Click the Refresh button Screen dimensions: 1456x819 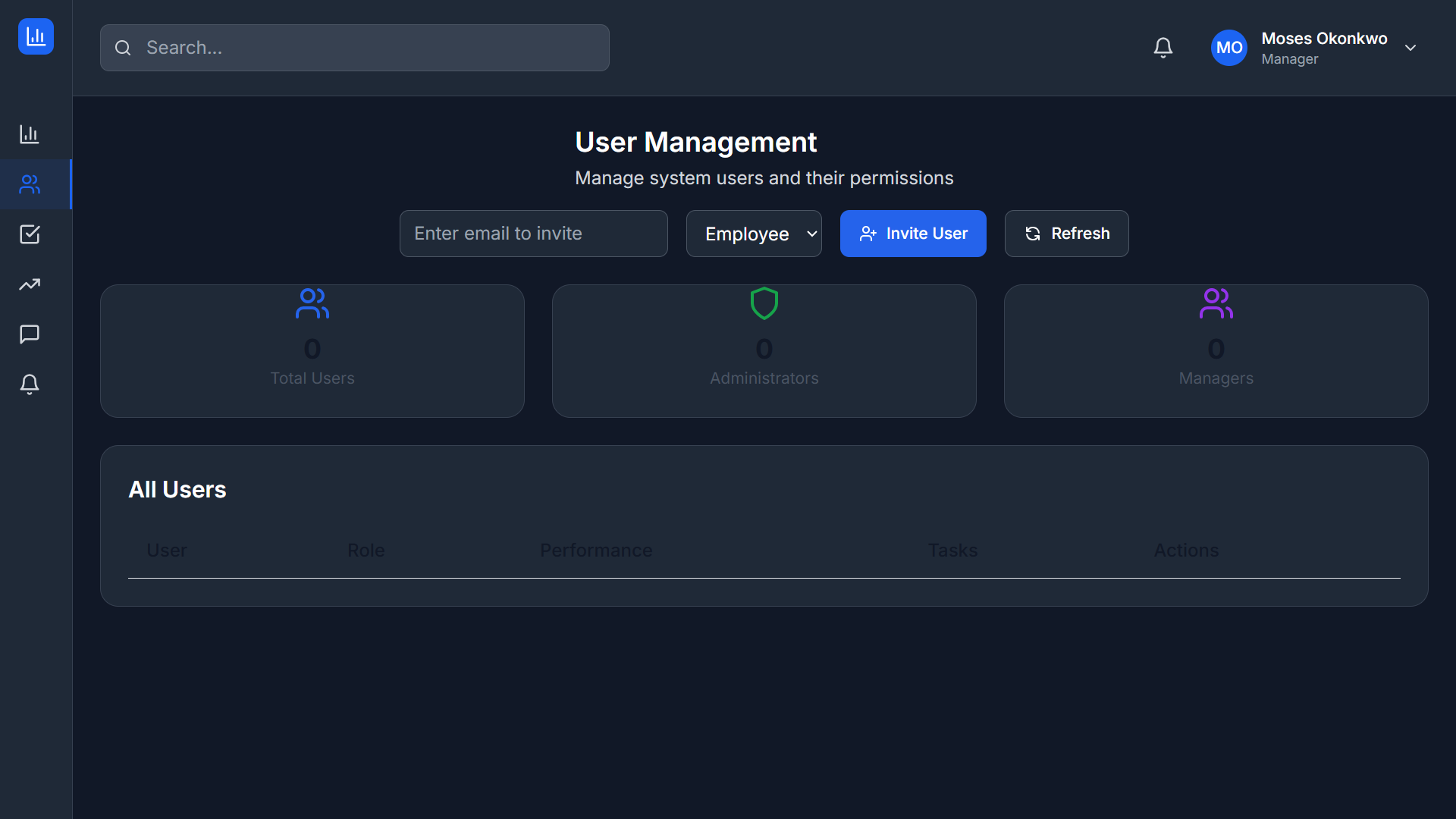(1066, 234)
